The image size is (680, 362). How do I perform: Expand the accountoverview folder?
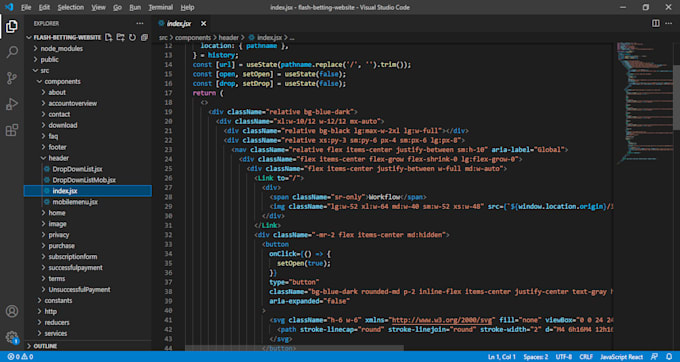[x=72, y=103]
